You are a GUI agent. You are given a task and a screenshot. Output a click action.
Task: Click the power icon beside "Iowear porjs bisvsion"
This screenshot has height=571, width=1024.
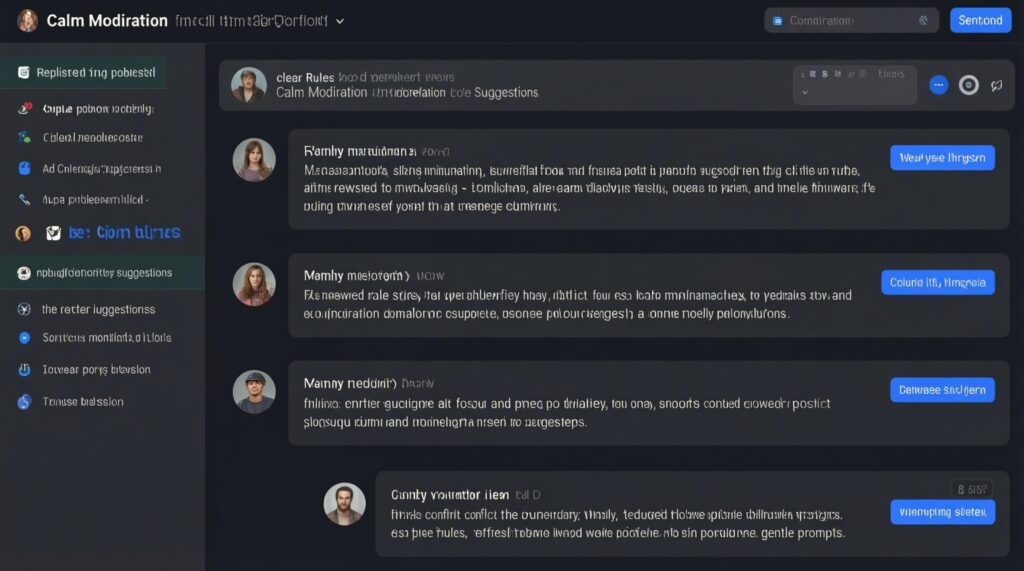pos(25,370)
